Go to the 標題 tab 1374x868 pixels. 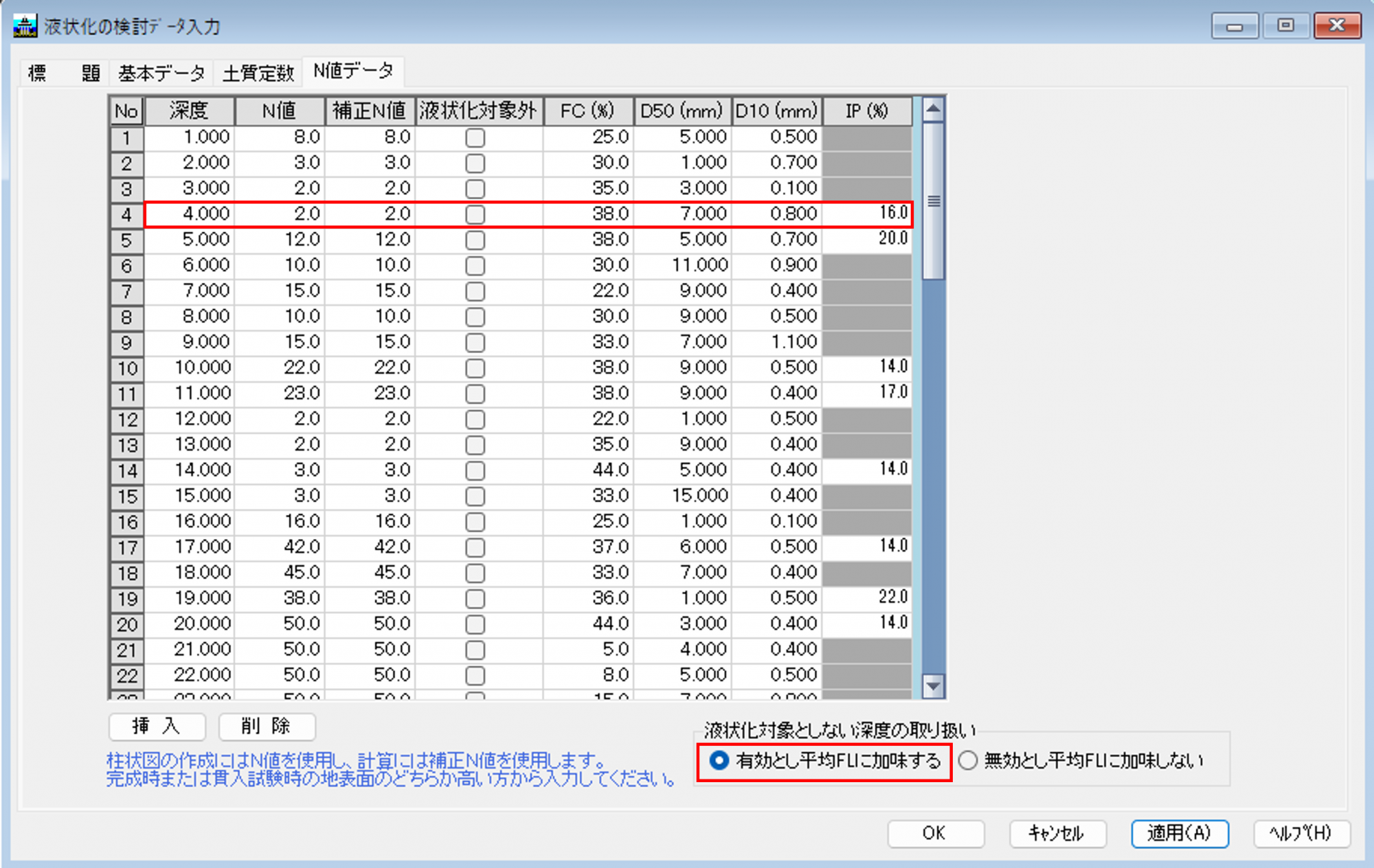pos(64,72)
